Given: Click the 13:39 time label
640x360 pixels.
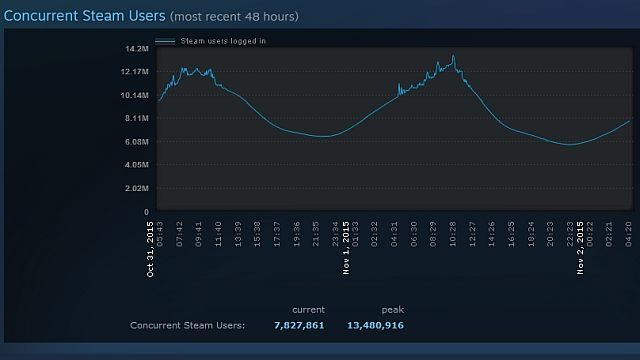Looking at the screenshot, I should tap(238, 234).
